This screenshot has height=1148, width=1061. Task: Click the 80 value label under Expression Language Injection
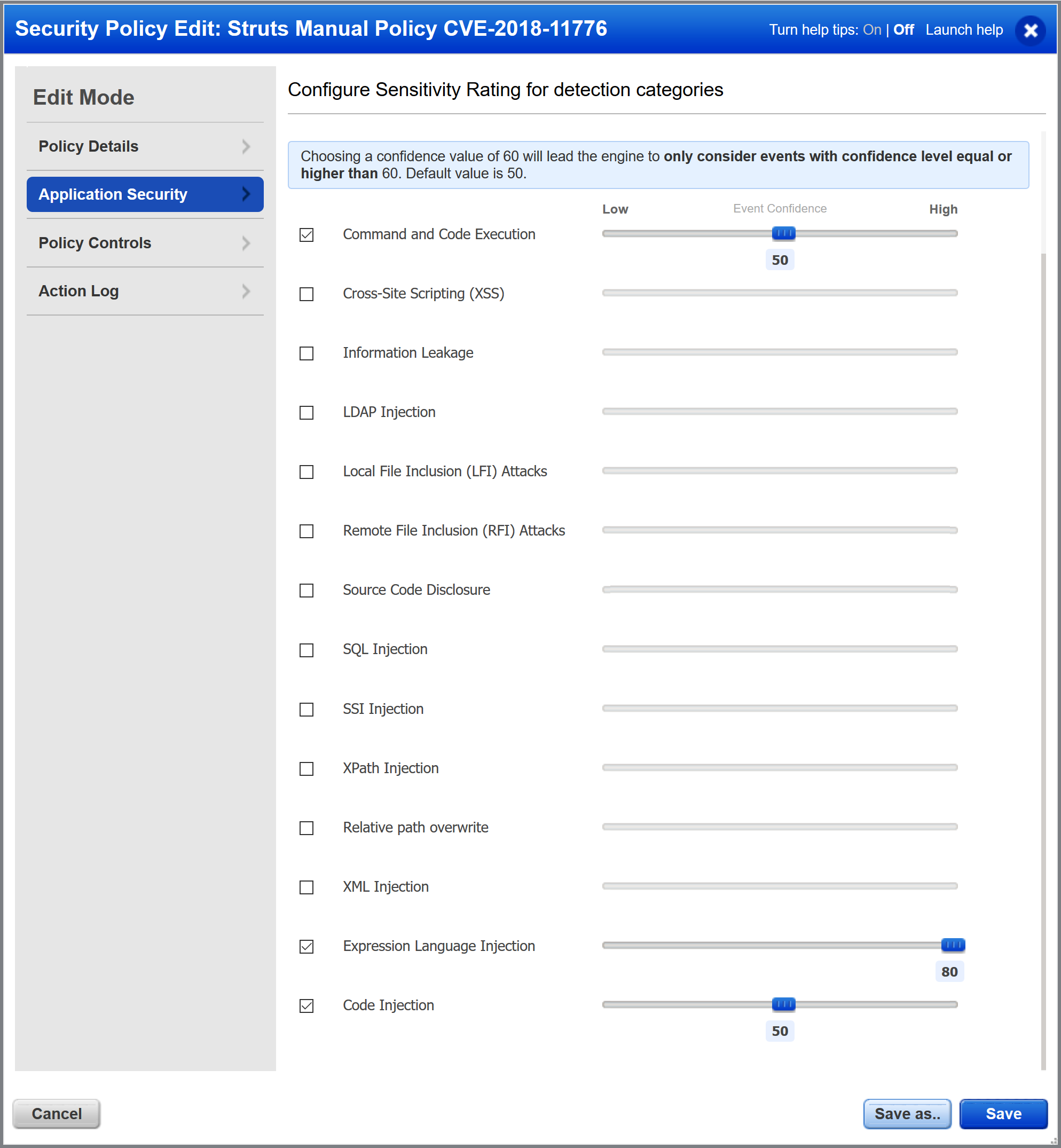click(x=949, y=972)
